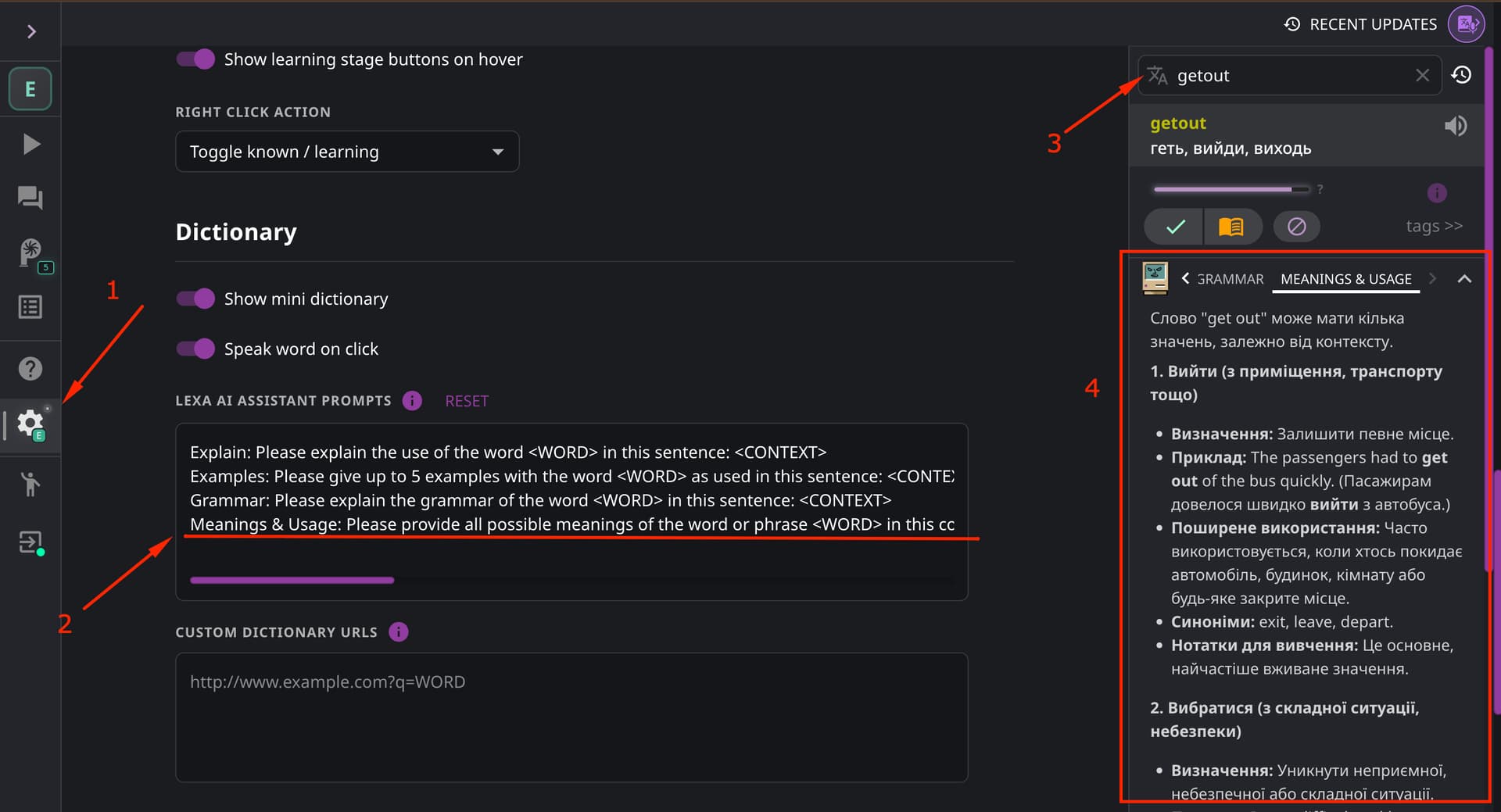1501x812 pixels.
Task: Mark word as learning with book icon
Action: [1231, 227]
